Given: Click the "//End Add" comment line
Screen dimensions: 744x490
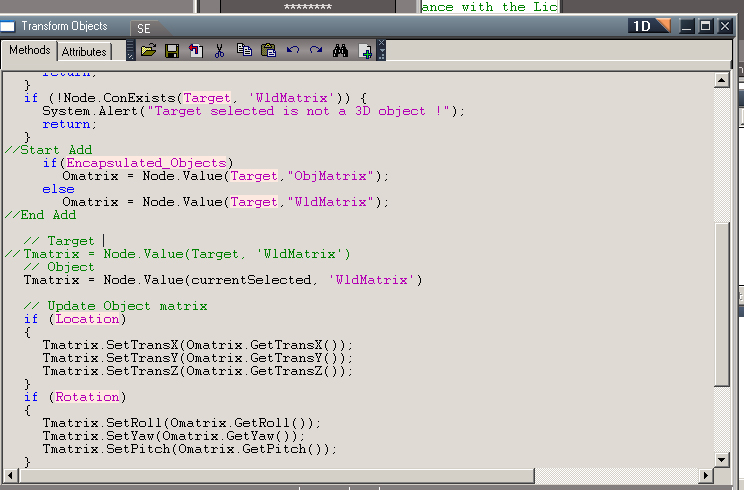Looking at the screenshot, I should coord(40,215).
